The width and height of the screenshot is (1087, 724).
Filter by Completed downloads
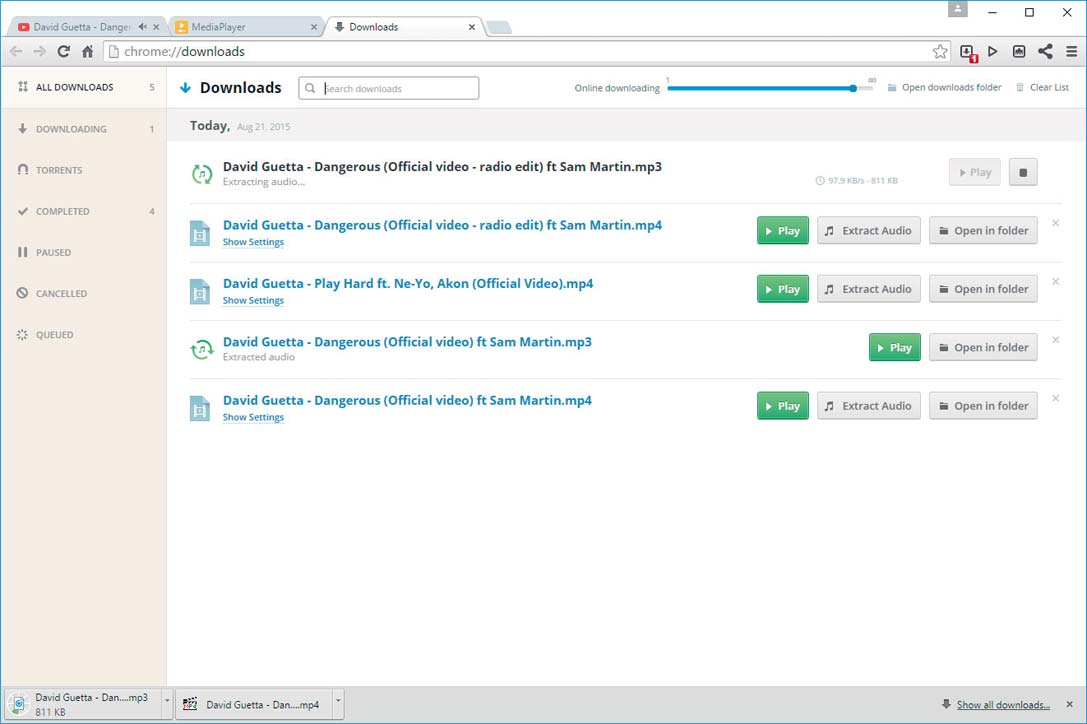click(84, 212)
